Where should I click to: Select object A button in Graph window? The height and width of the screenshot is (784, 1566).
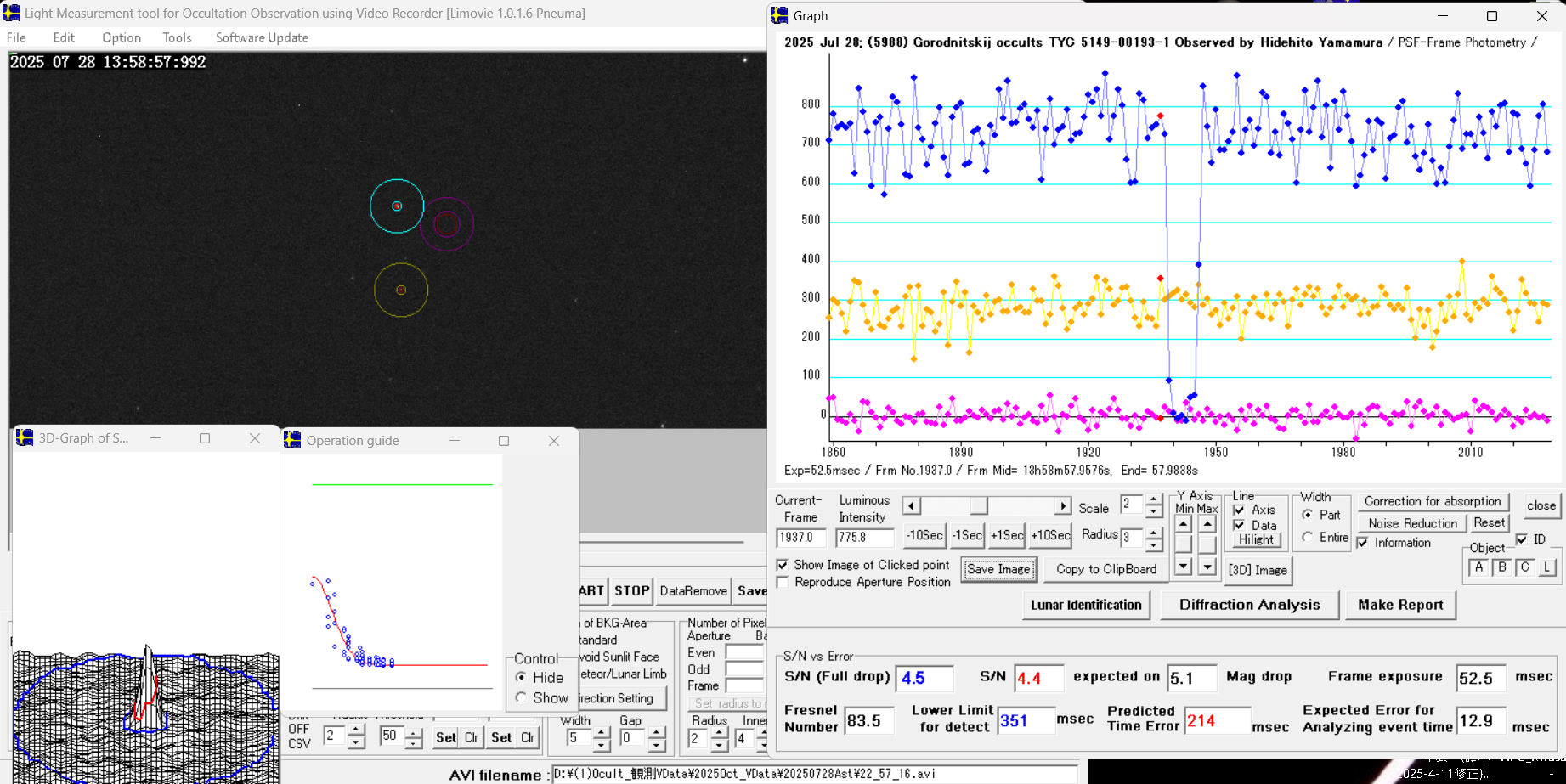pyautogui.click(x=1478, y=567)
